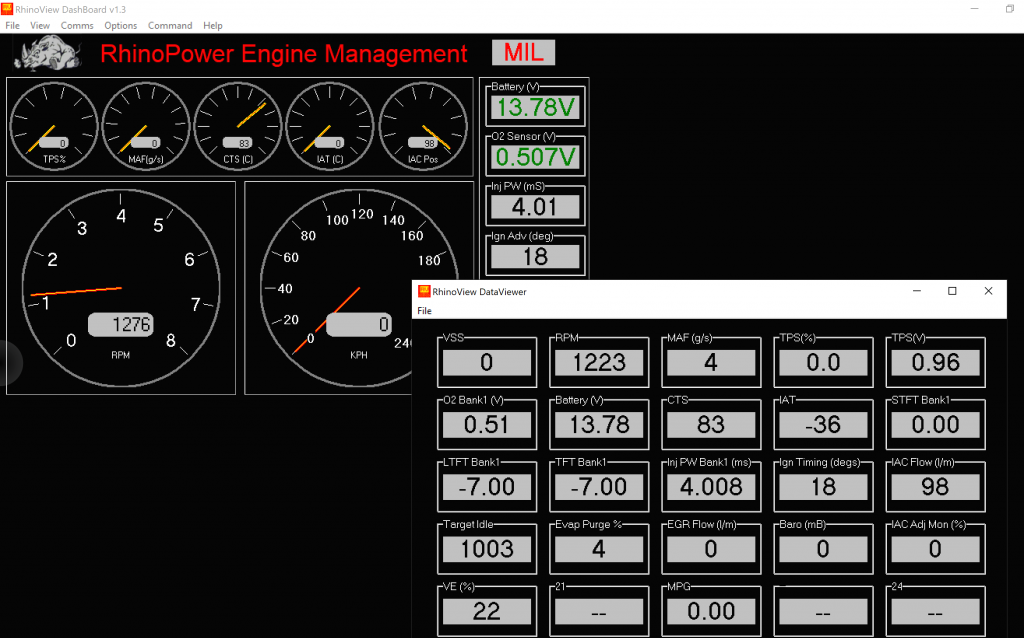Click the DataViewer CTS value 83
This screenshot has width=1024, height=638.
711,424
